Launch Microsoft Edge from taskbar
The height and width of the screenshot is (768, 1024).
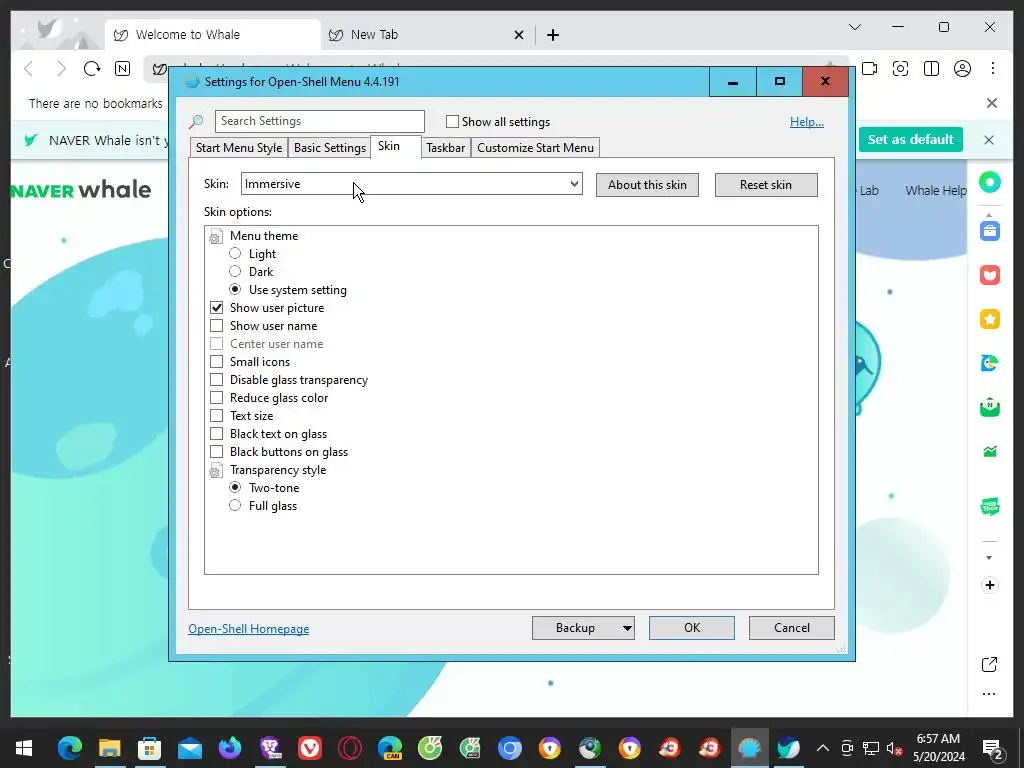tap(70, 748)
